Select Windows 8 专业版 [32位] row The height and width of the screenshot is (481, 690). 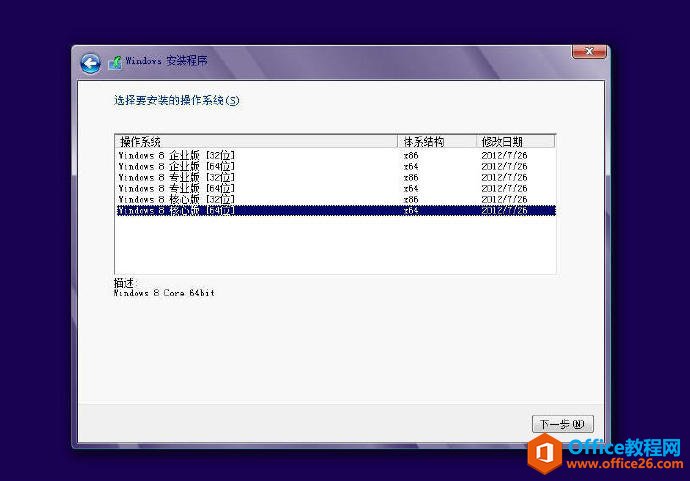(335, 177)
